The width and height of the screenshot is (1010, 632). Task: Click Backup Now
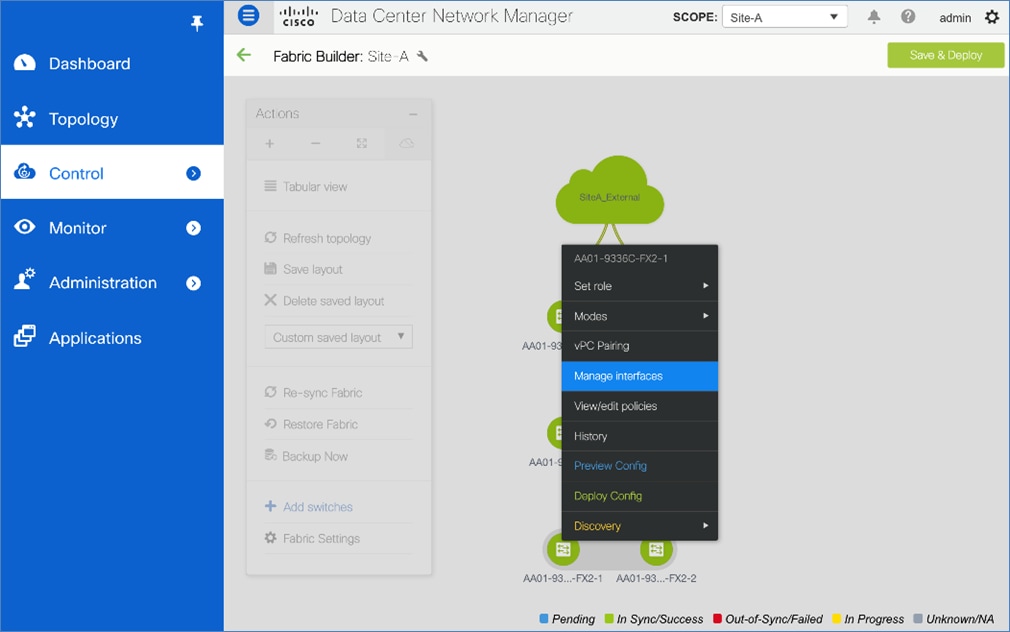pyautogui.click(x=306, y=456)
